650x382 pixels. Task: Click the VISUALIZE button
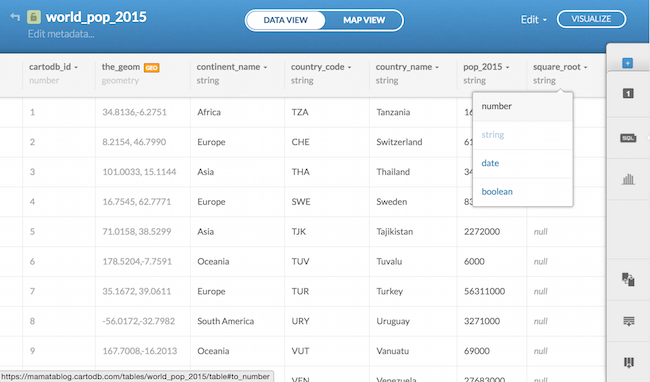coord(591,19)
